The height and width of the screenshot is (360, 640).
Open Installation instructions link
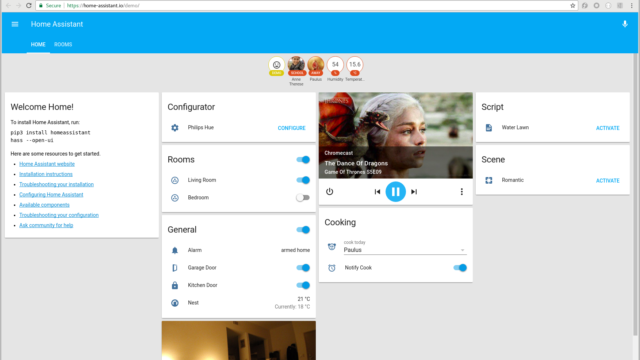click(46, 174)
